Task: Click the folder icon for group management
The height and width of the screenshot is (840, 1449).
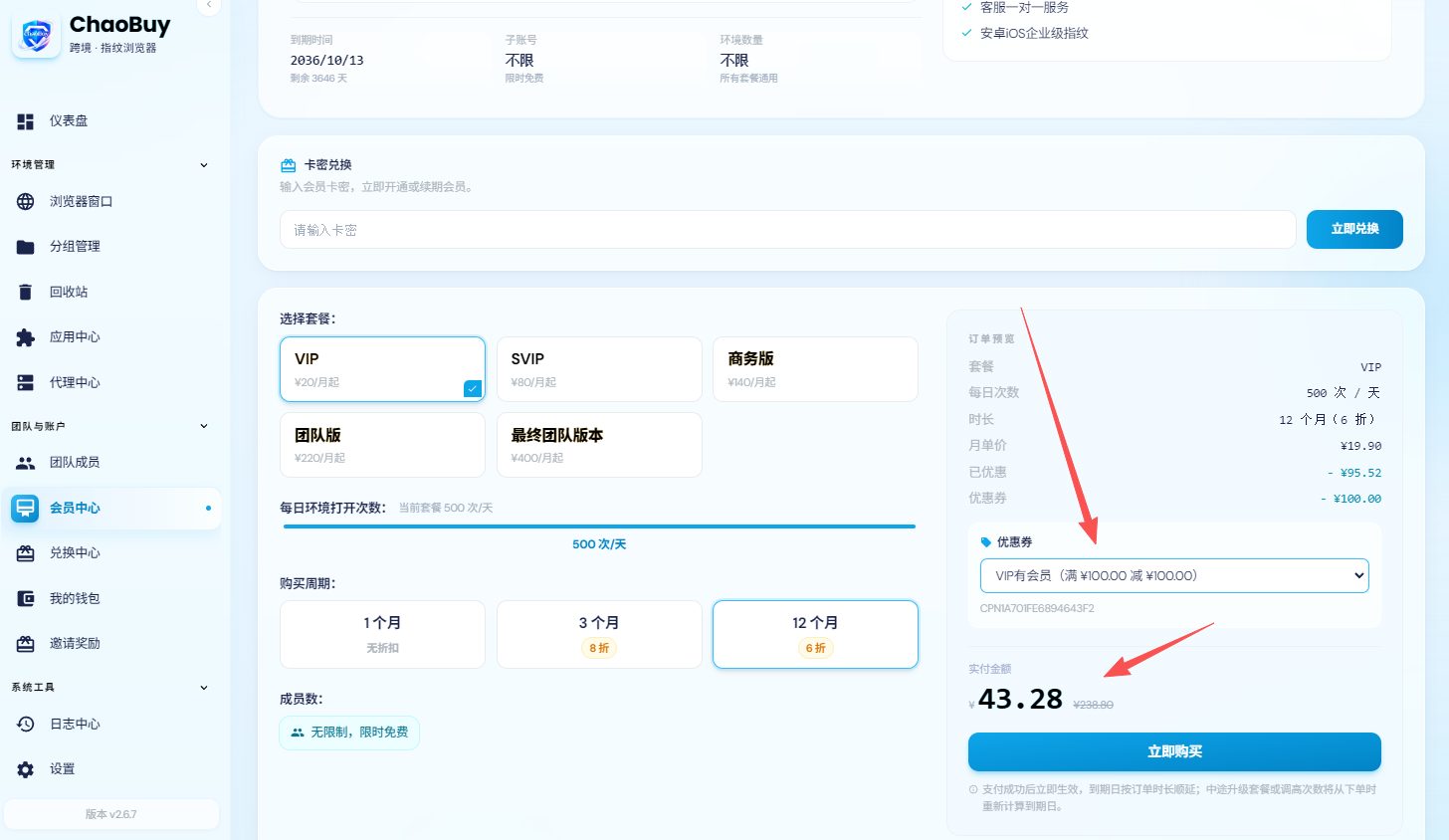Action: (x=26, y=247)
